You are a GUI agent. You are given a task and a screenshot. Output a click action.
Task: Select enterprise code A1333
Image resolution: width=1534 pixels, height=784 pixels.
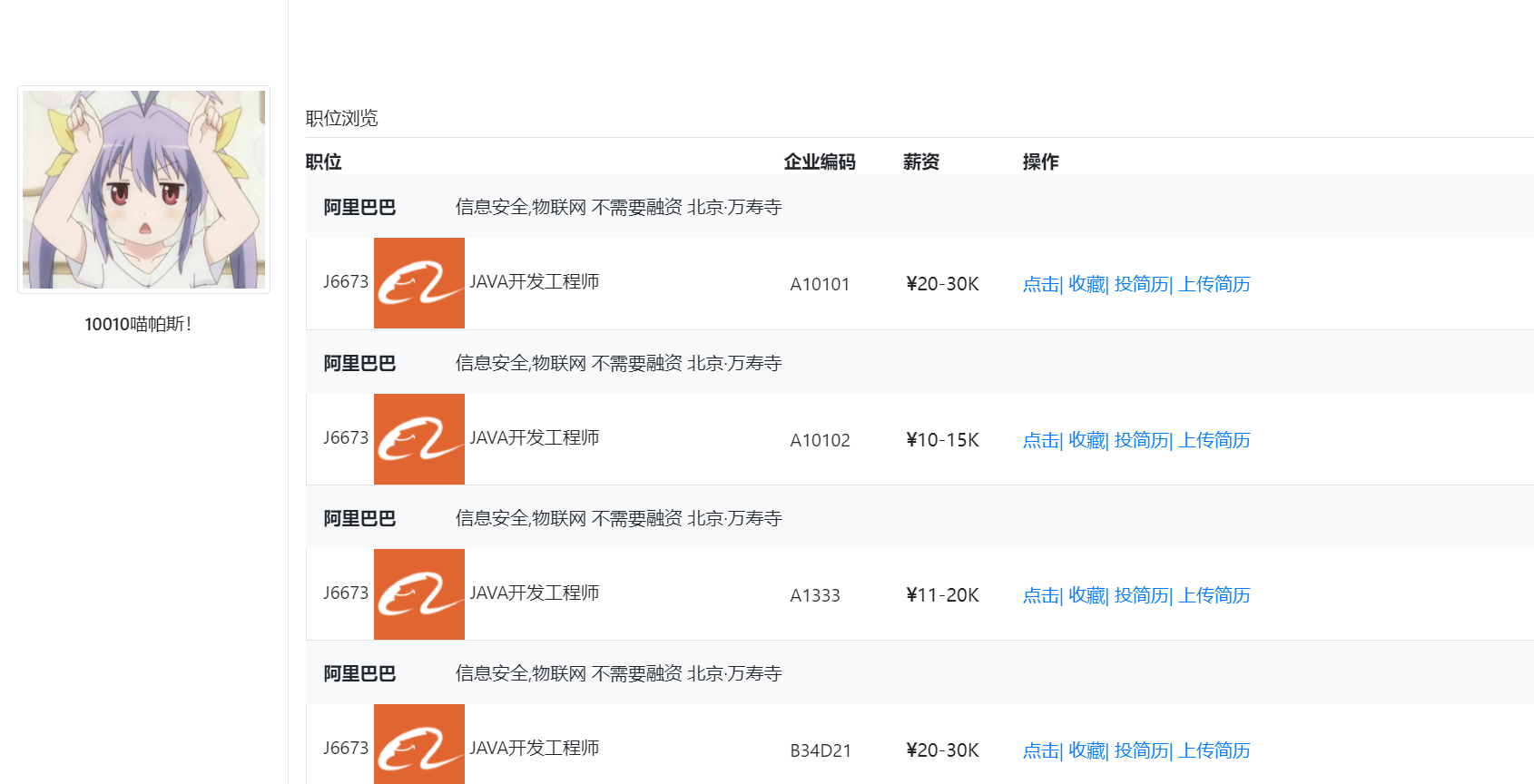815,595
